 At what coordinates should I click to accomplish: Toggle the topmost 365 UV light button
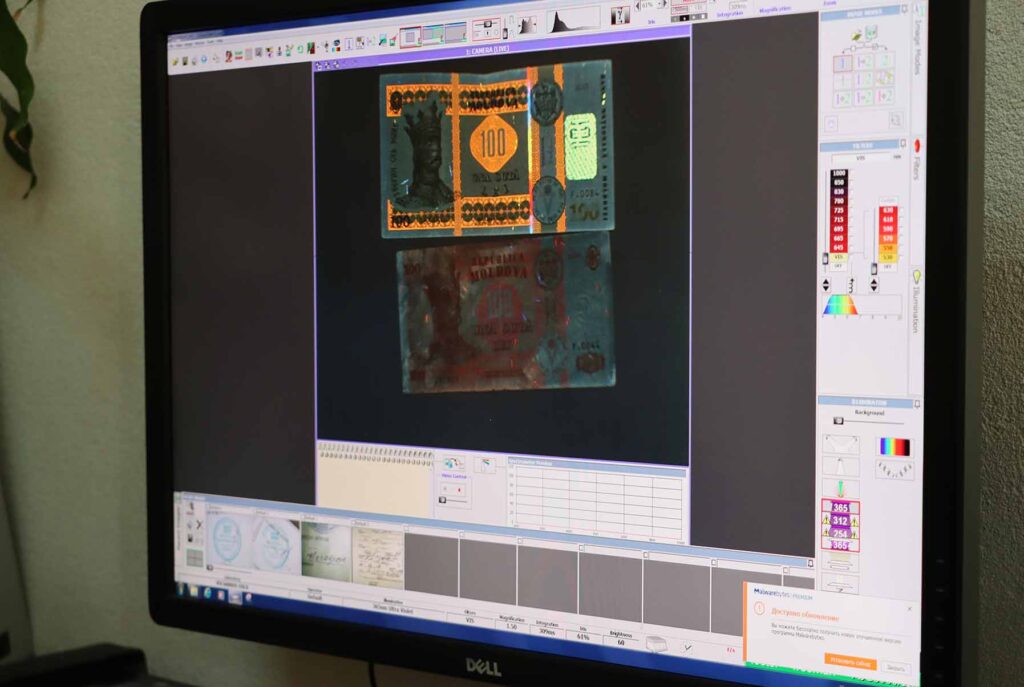840,508
